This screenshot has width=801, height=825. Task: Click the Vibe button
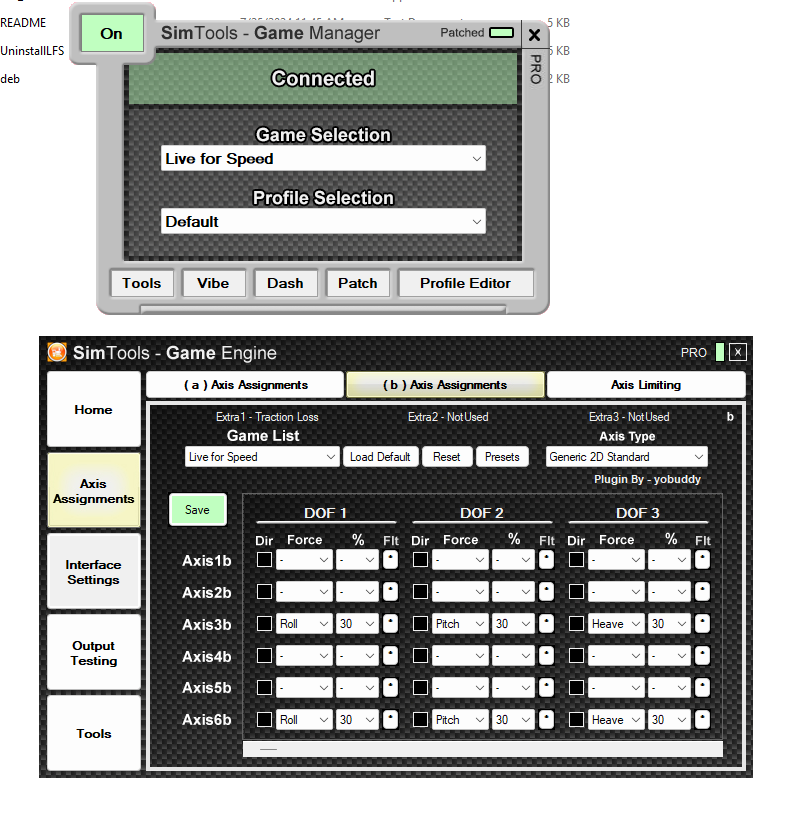tap(213, 283)
